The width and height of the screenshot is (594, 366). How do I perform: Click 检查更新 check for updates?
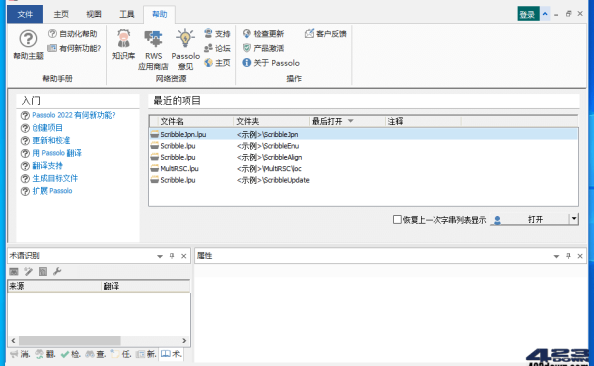263,34
